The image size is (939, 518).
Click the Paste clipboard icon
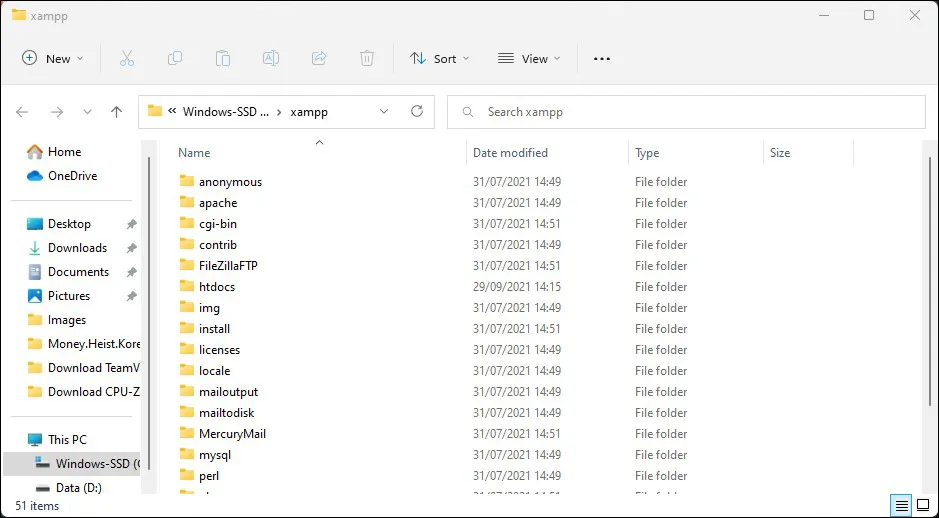click(223, 58)
